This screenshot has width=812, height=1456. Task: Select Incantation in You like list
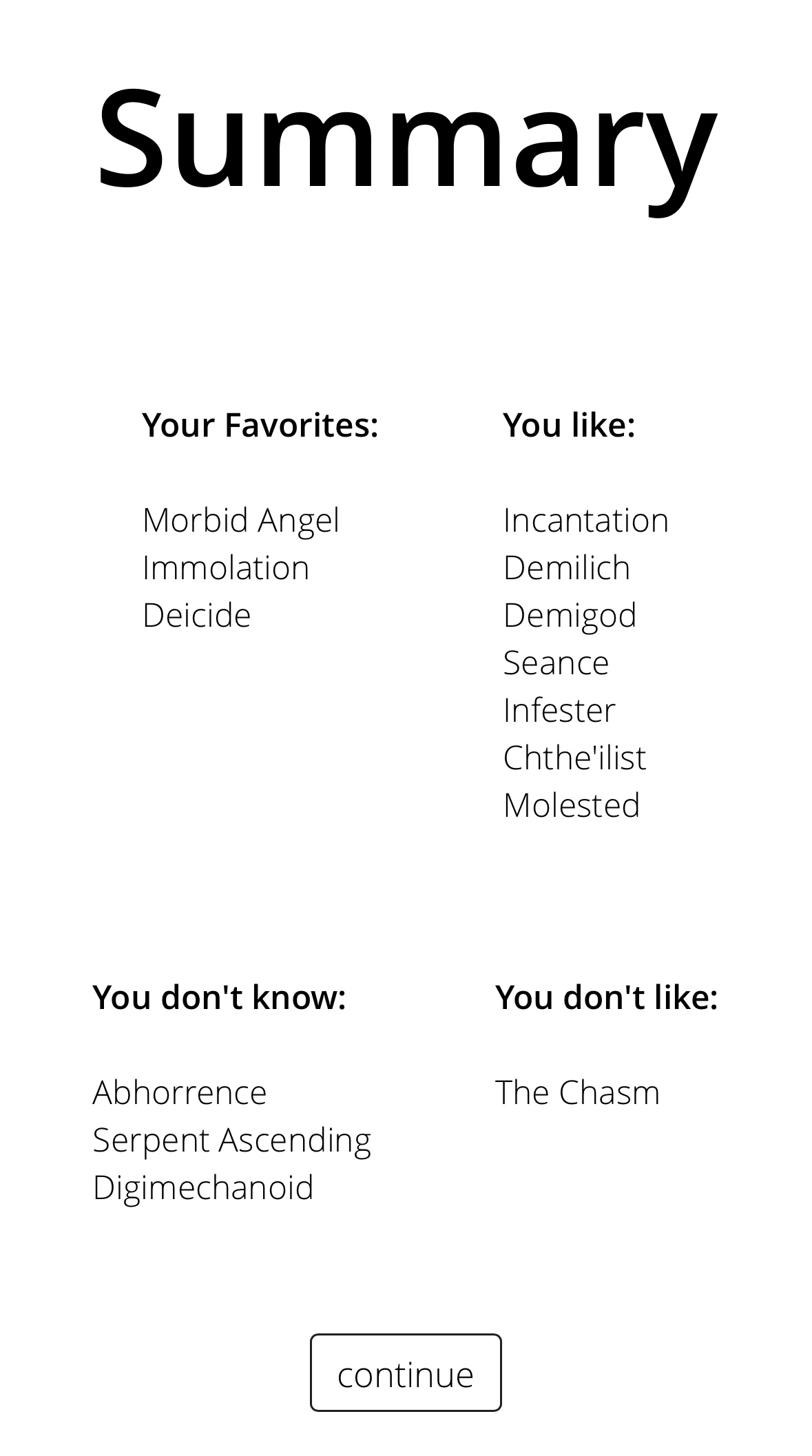point(586,520)
